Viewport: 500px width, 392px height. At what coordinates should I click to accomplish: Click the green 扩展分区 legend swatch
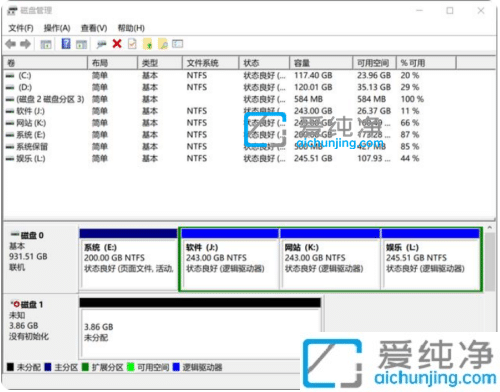coord(85,367)
